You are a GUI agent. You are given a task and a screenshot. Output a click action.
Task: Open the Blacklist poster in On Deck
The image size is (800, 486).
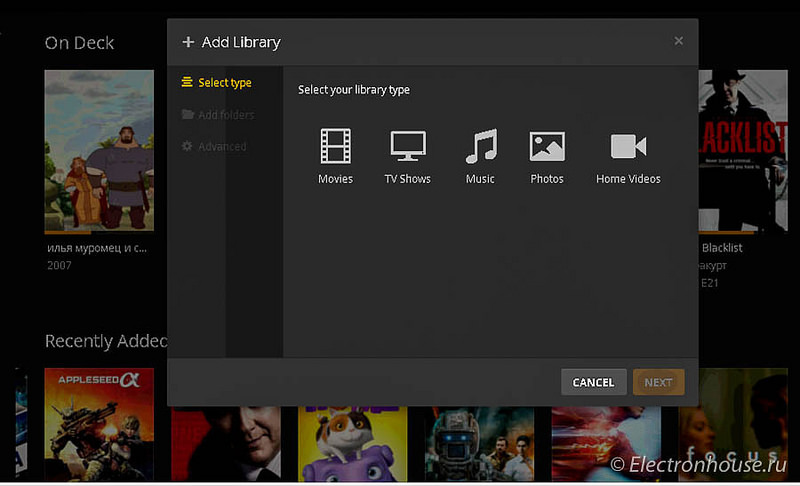[743, 151]
